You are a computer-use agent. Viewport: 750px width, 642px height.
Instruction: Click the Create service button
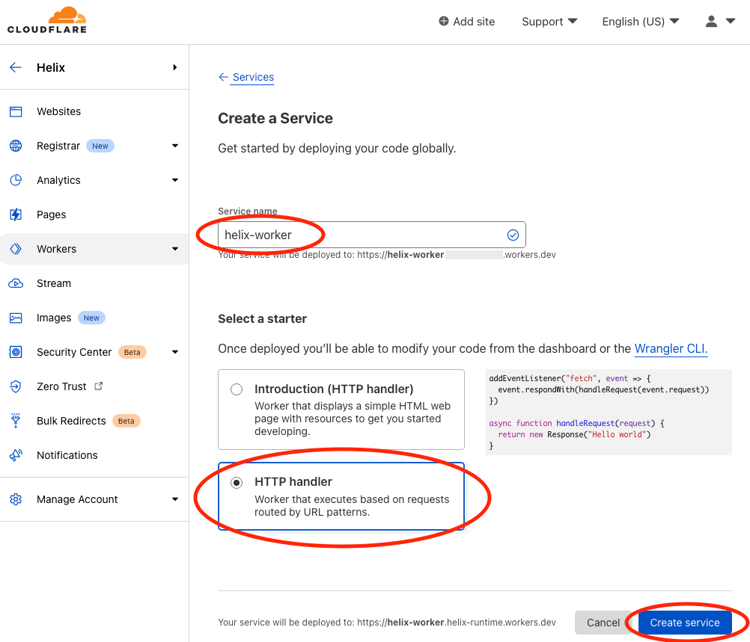684,622
